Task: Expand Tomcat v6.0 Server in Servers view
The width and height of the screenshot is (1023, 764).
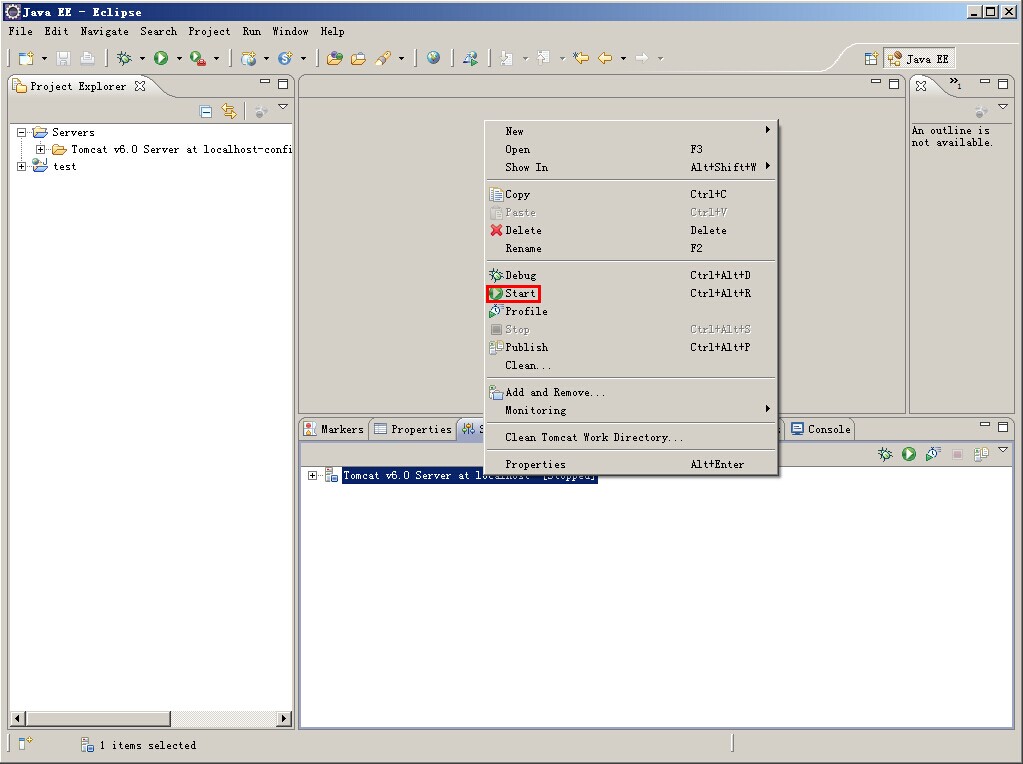Action: tap(313, 476)
